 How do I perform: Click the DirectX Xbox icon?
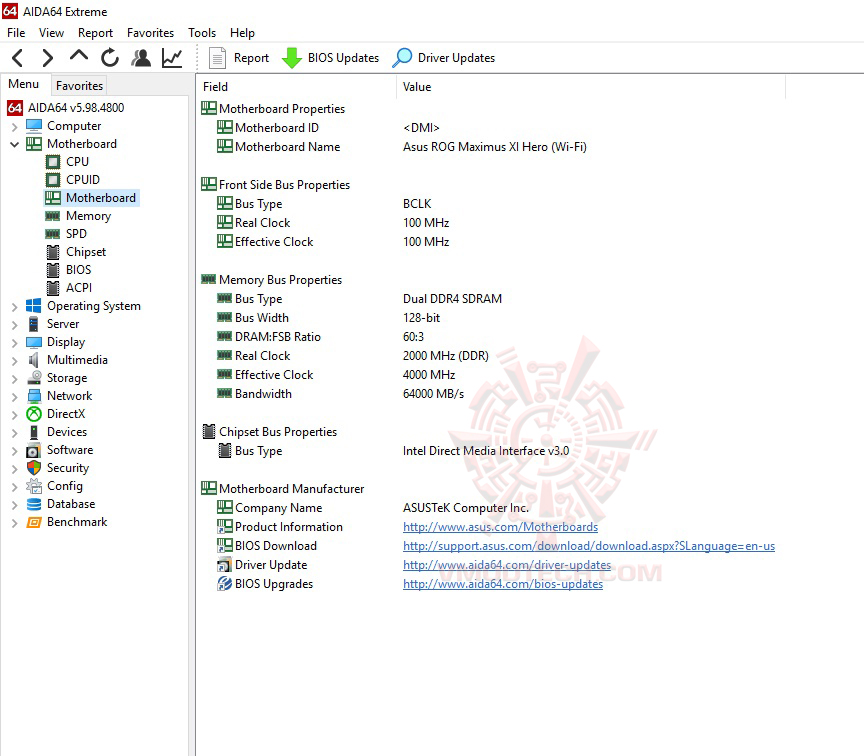click(34, 414)
